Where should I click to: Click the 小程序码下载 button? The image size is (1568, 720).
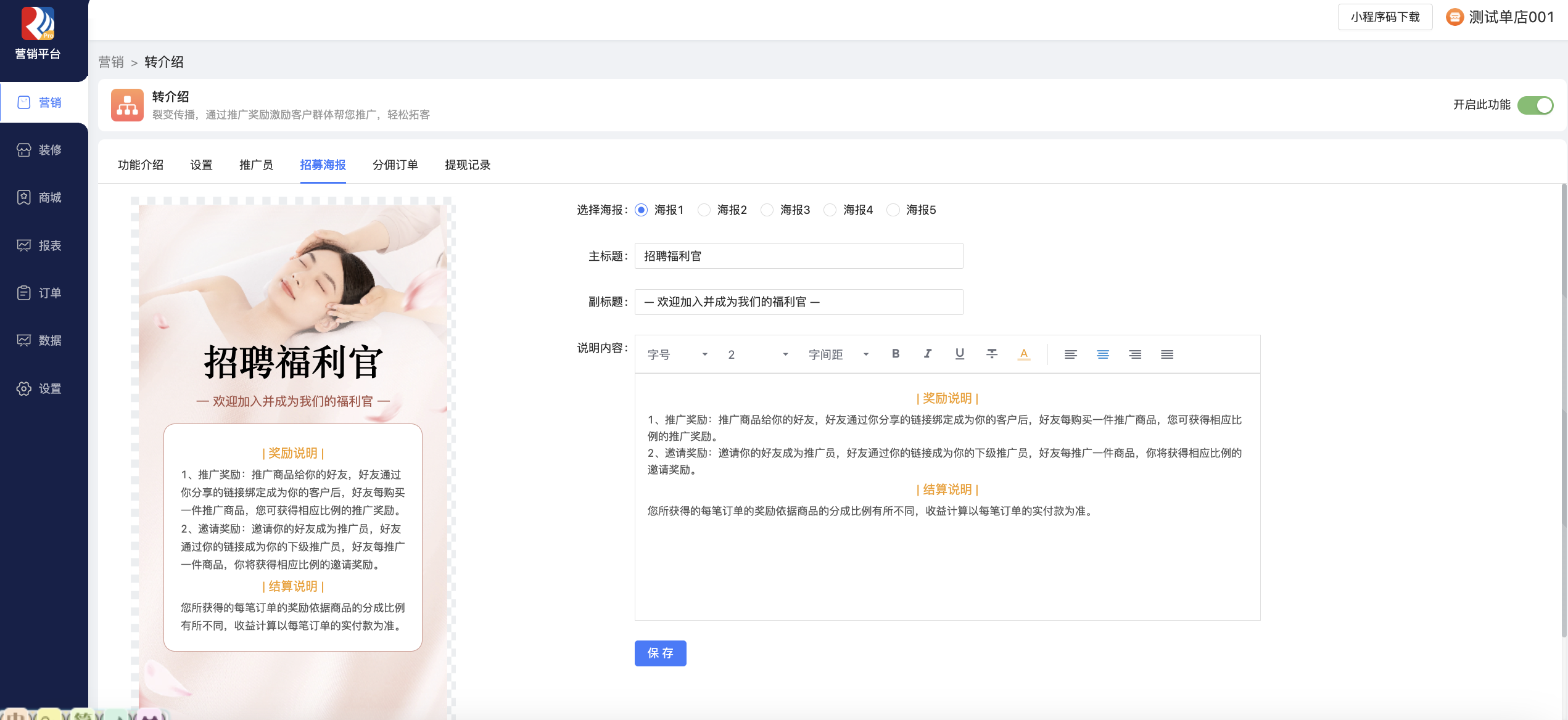1385,17
